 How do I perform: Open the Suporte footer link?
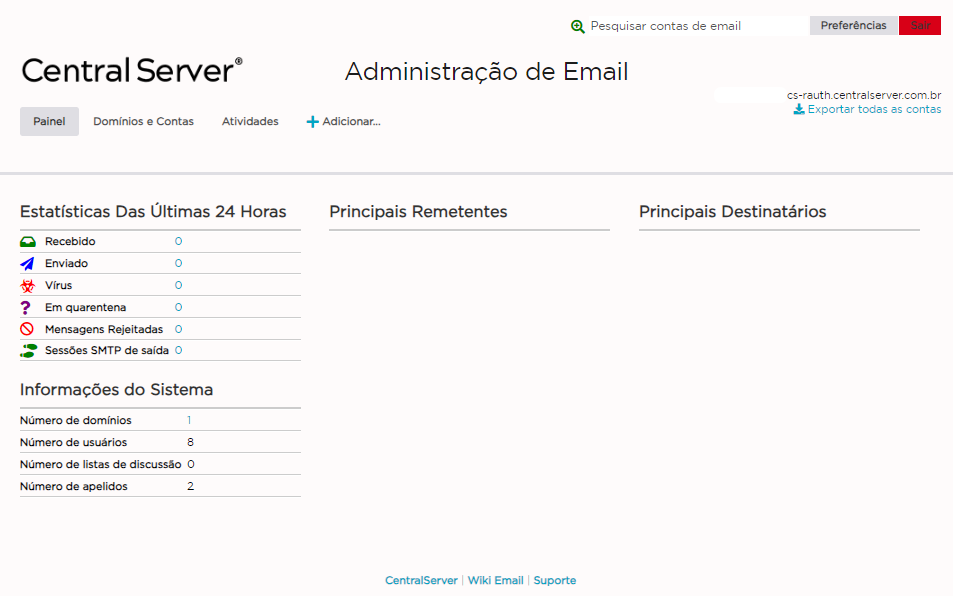554,580
